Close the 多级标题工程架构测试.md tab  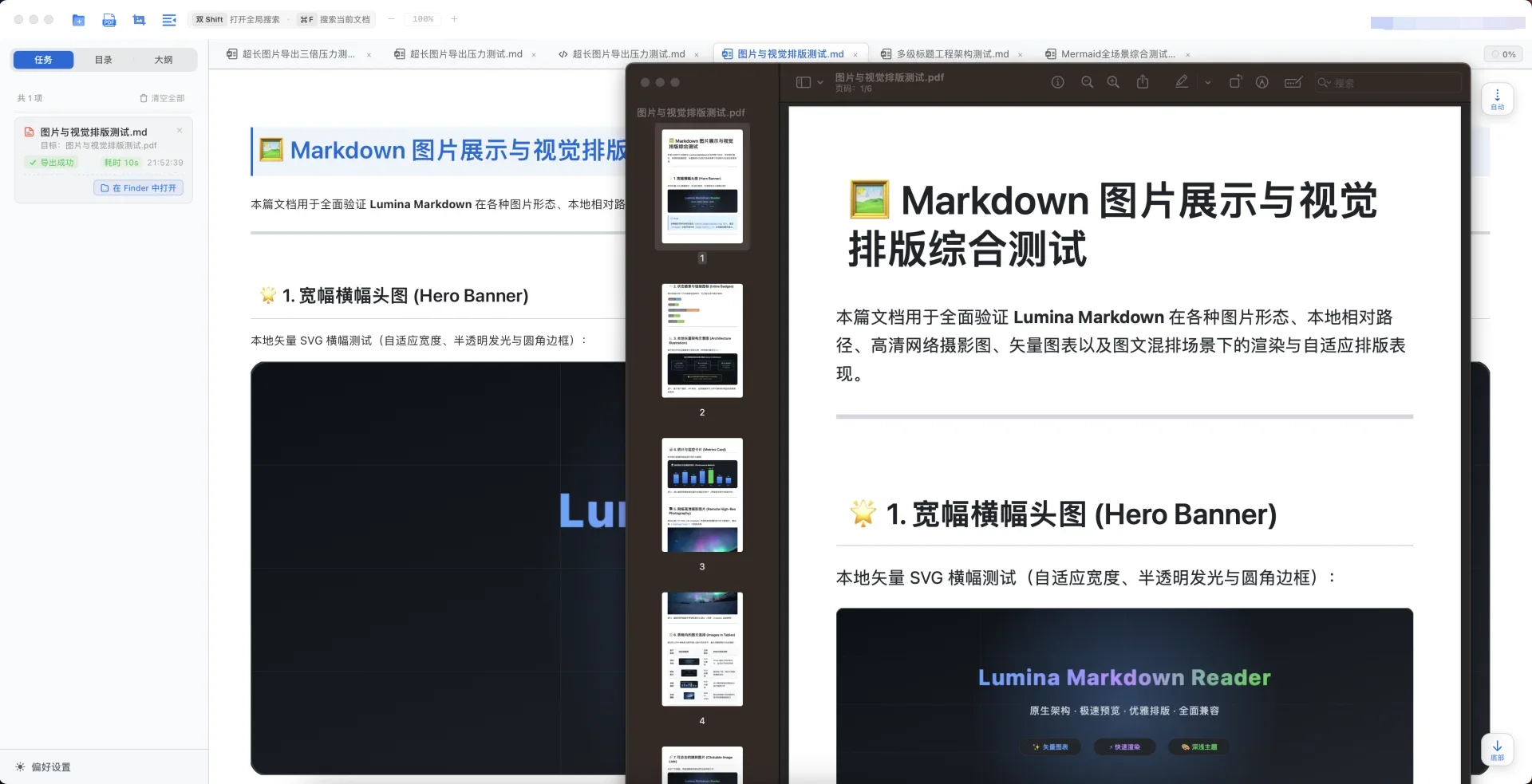pos(1021,55)
